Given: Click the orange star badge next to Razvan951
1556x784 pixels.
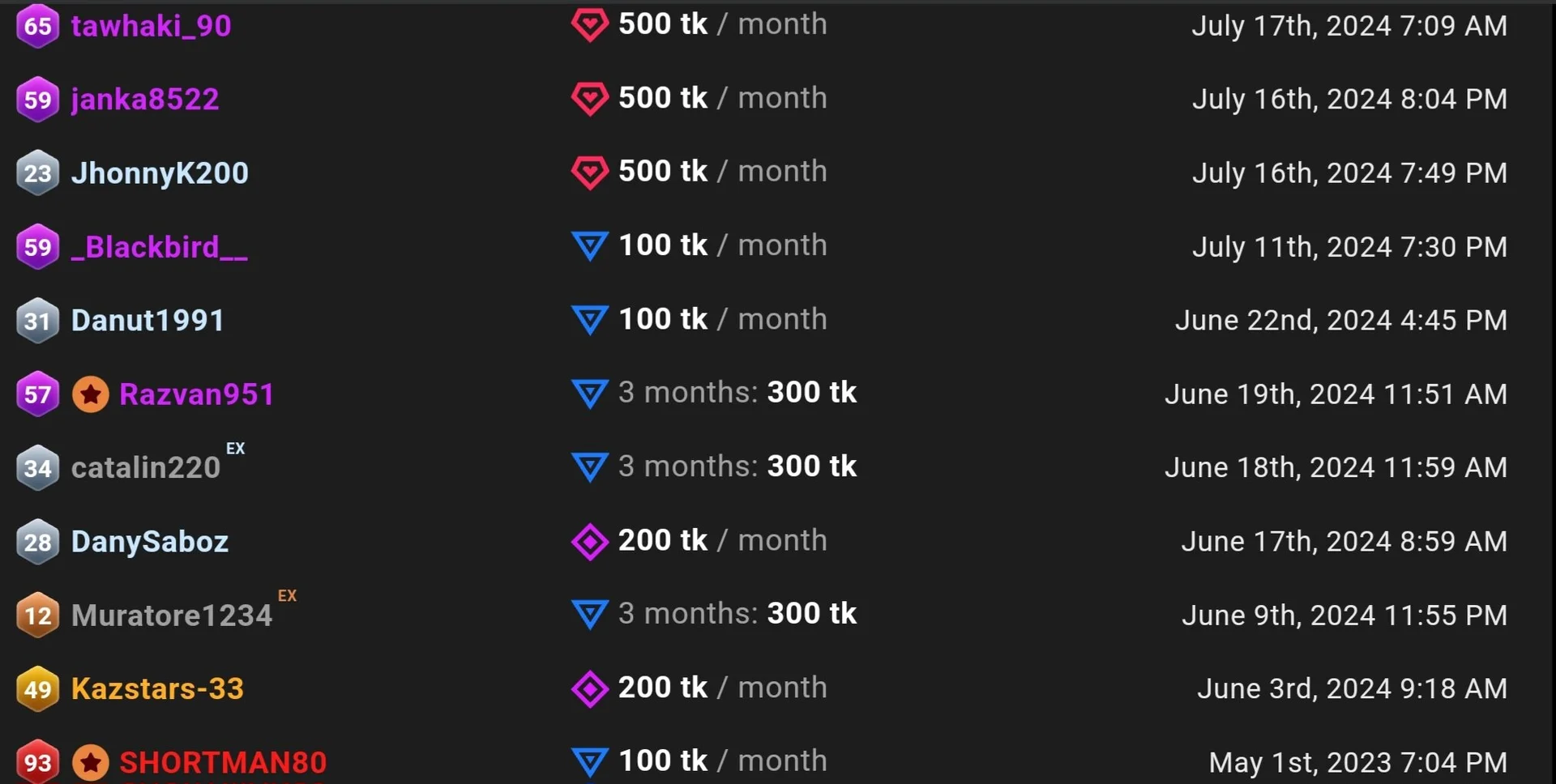Looking at the screenshot, I should point(91,394).
